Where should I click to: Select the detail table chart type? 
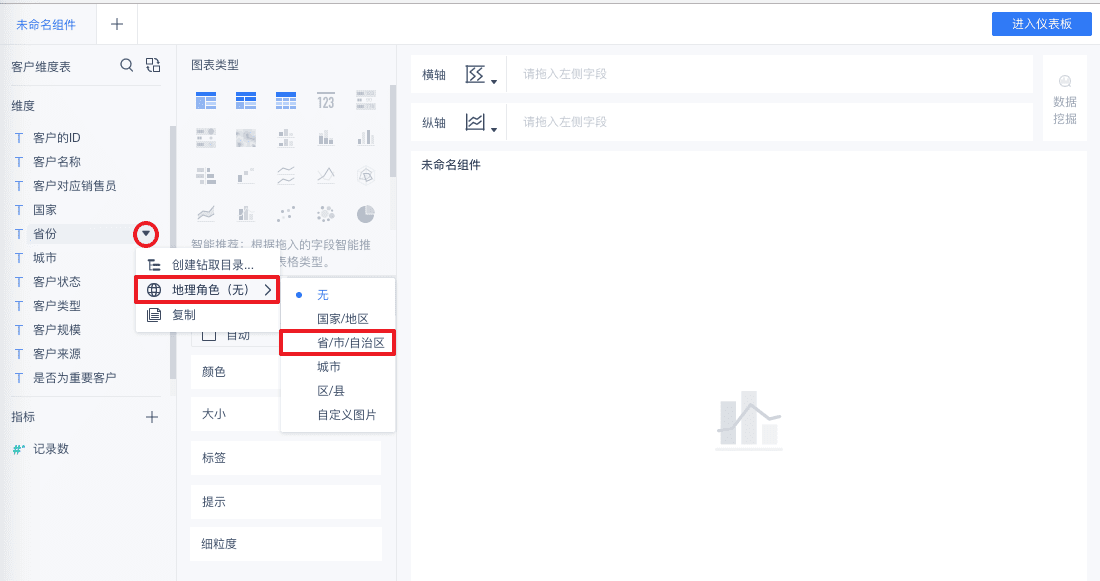click(286, 101)
